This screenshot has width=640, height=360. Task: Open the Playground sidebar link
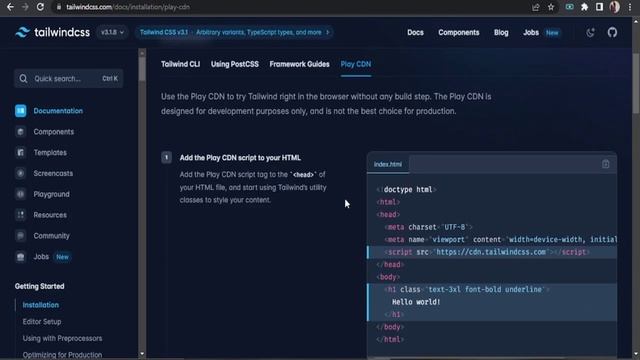click(x=51, y=194)
